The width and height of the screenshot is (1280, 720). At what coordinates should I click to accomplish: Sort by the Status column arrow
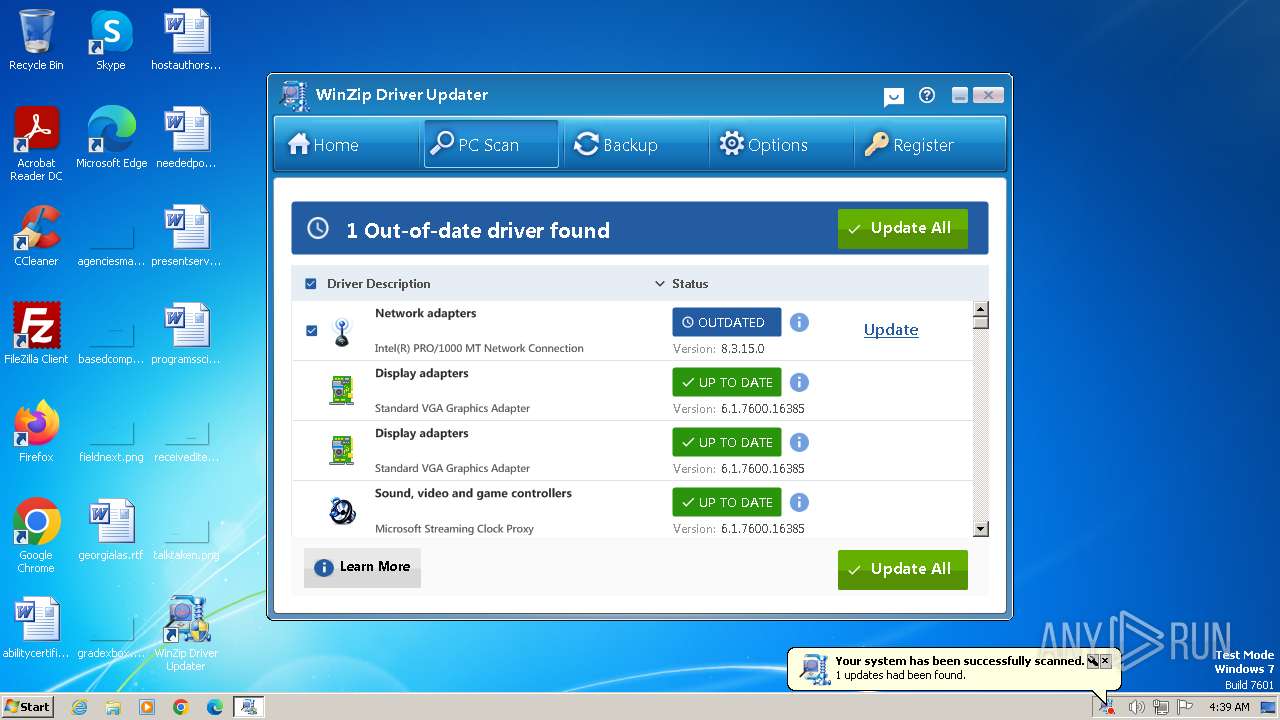[660, 284]
